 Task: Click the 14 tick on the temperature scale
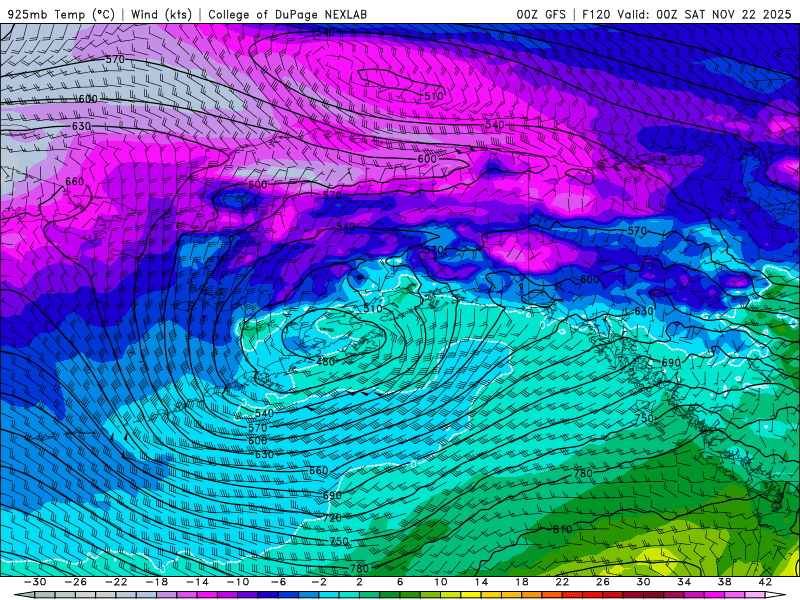481,582
